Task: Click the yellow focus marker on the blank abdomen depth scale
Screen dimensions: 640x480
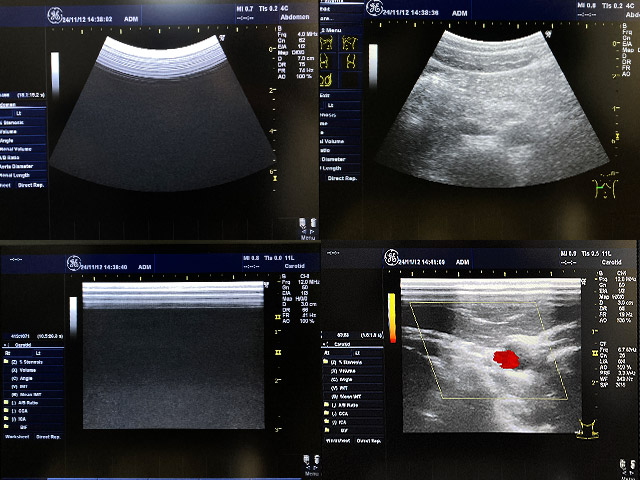Action: [276, 178]
